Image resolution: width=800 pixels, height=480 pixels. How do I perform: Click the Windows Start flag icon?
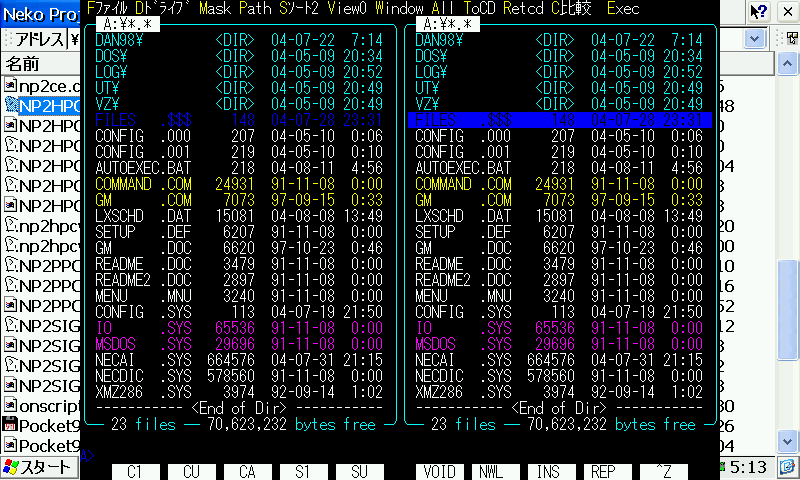click(x=12, y=467)
